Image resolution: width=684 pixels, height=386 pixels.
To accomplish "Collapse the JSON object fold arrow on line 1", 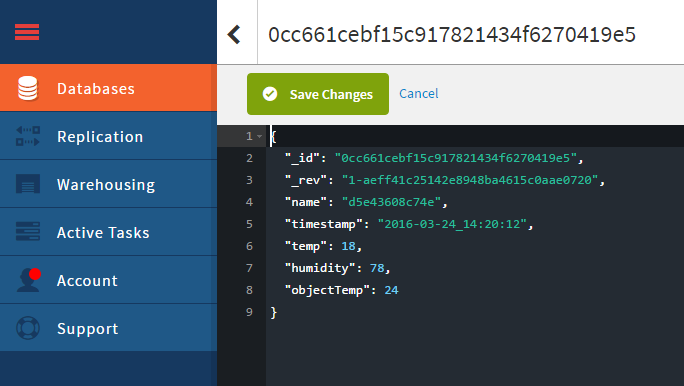I will [x=260, y=137].
